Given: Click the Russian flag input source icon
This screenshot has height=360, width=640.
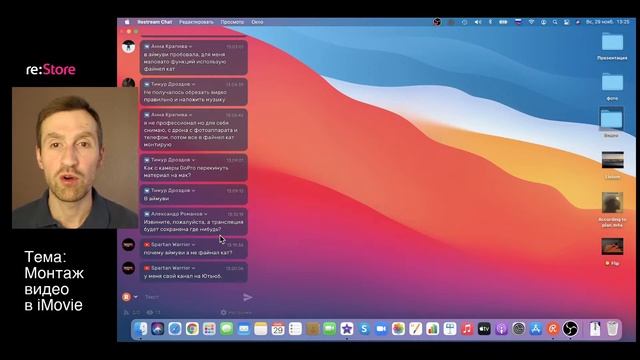Looking at the screenshot, I should click(518, 22).
